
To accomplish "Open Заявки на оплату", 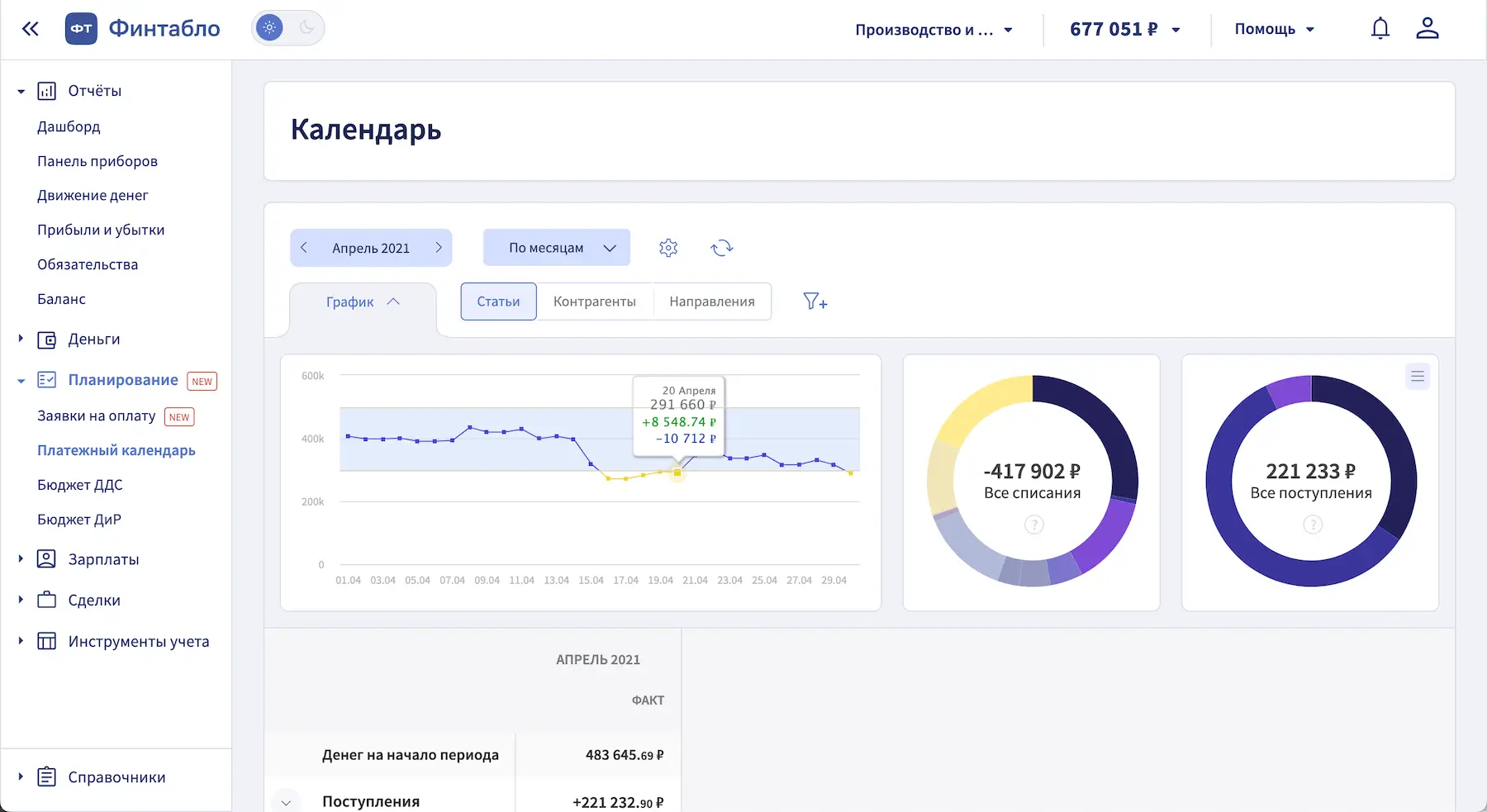I will [x=97, y=416].
